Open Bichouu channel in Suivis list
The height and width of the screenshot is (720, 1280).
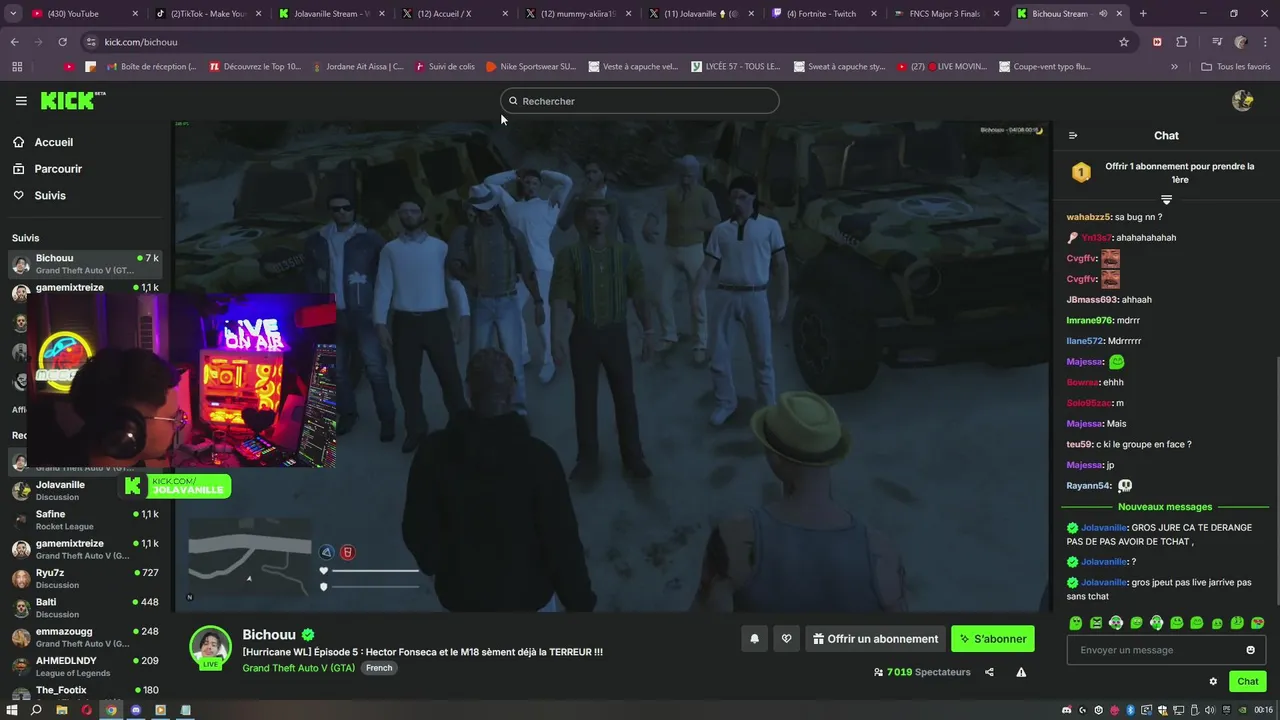click(85, 264)
